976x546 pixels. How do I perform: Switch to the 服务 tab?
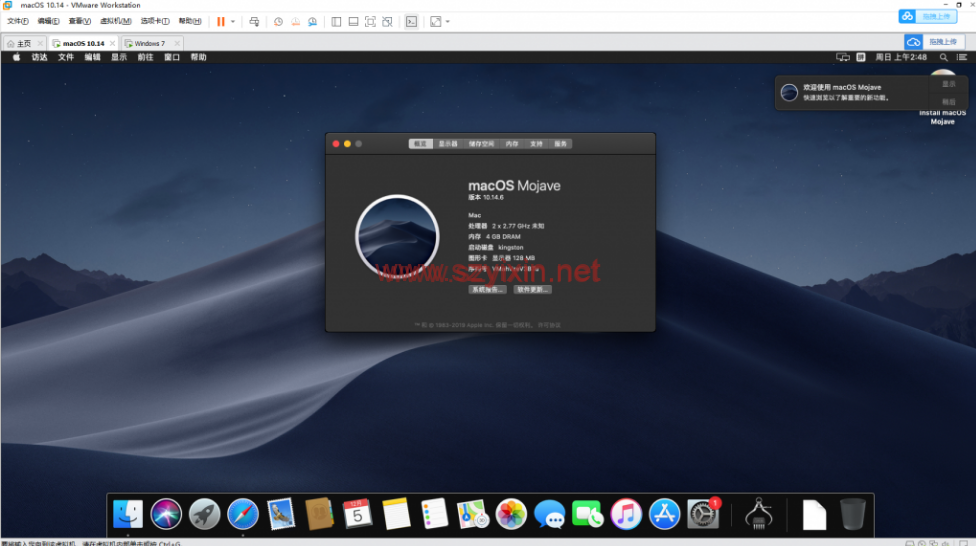[560, 144]
